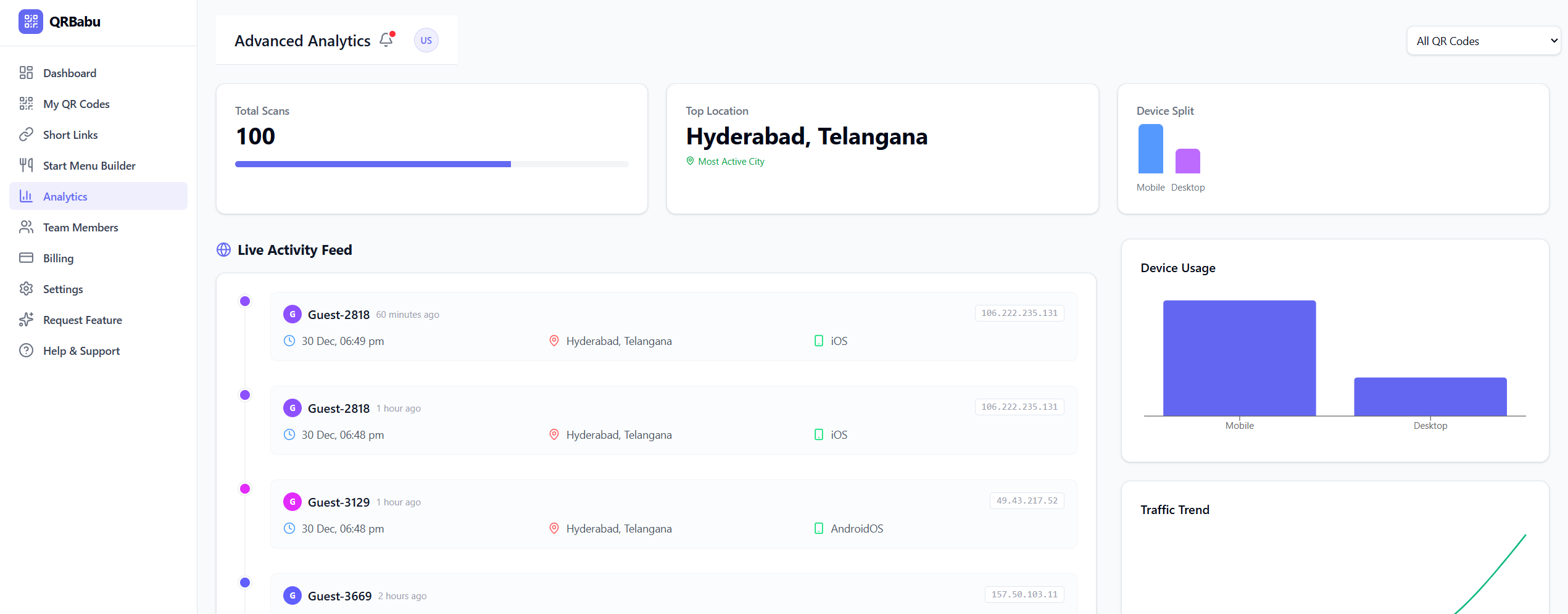Open Request Feature link
The height and width of the screenshot is (614, 1568).
pos(99,320)
